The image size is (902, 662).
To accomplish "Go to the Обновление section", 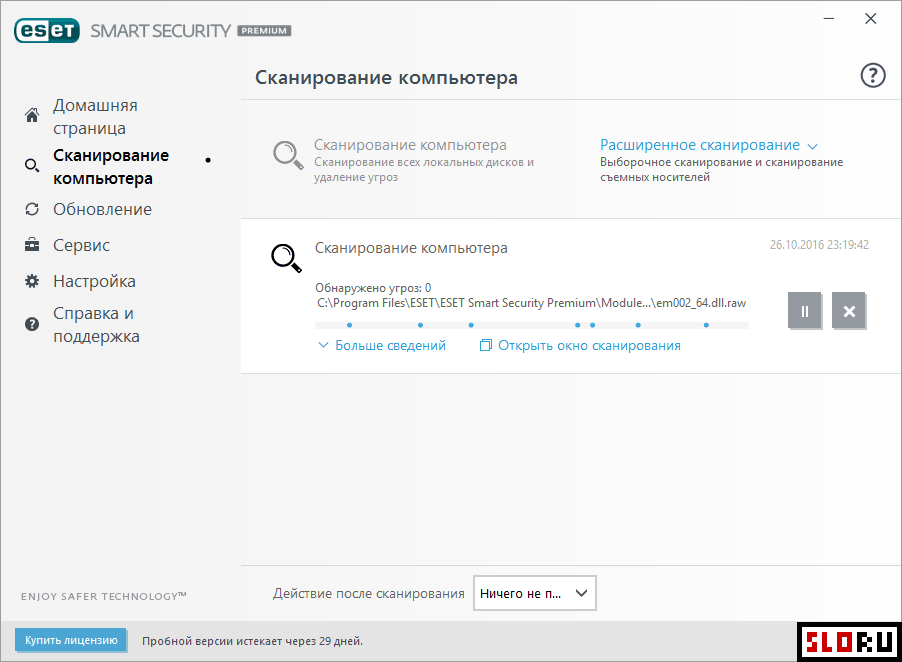I will pyautogui.click(x=102, y=209).
